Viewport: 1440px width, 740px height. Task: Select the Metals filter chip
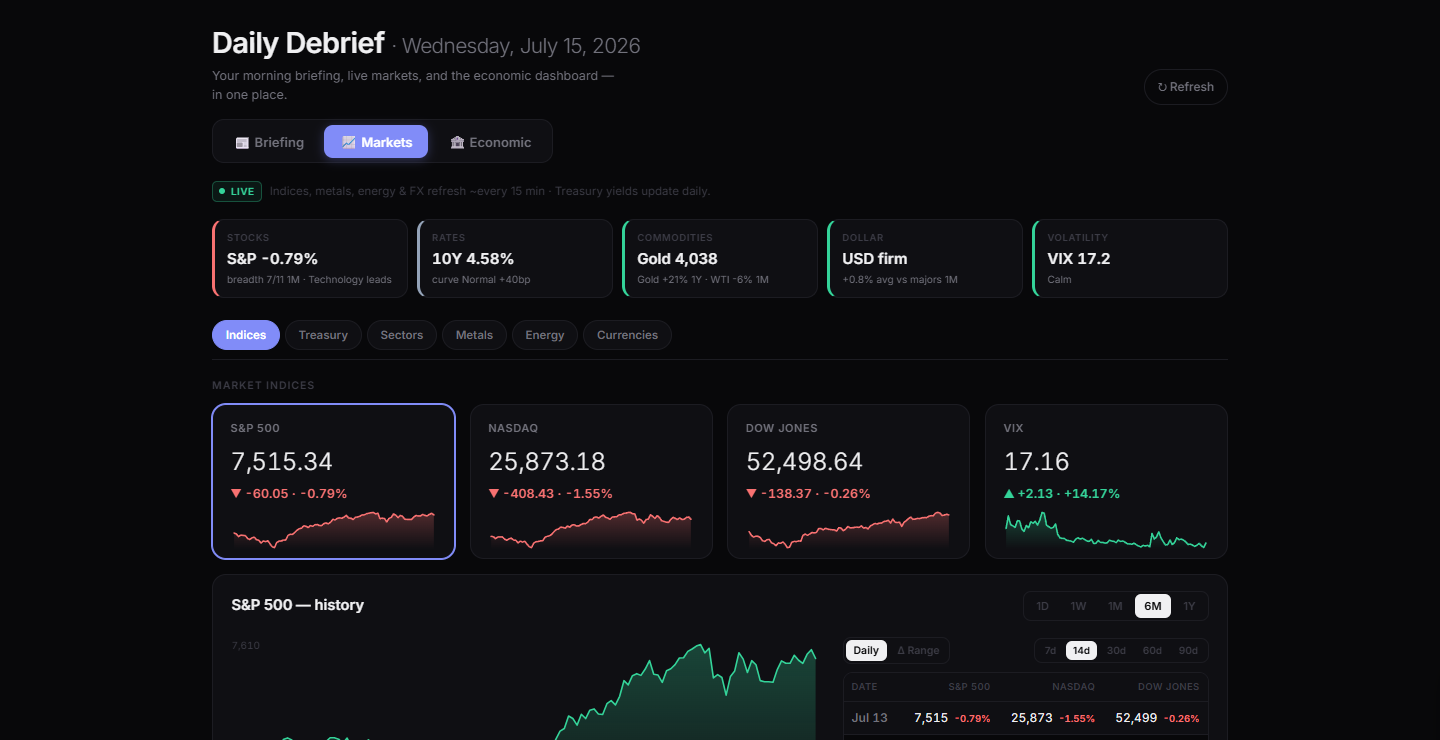[474, 335]
